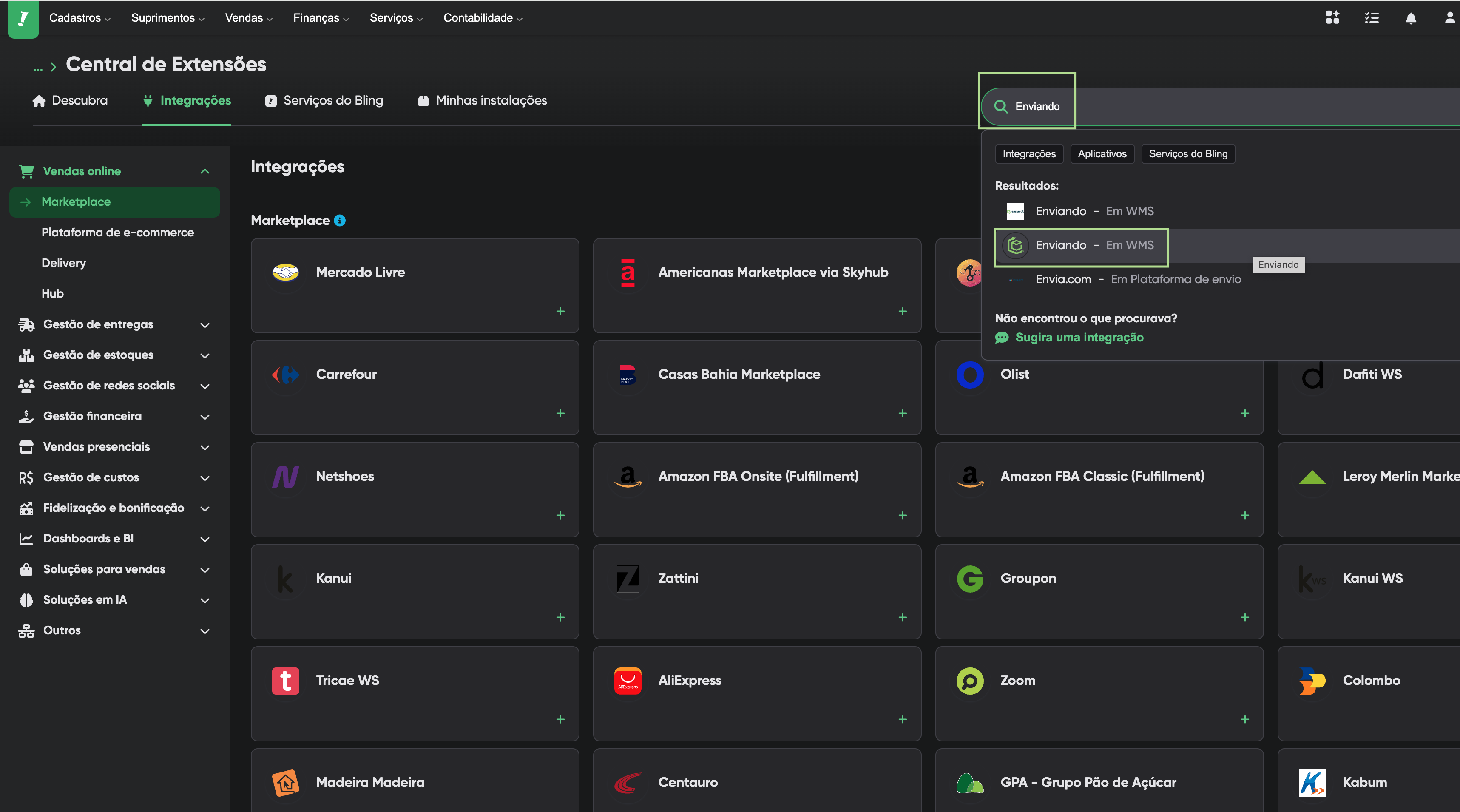Filter search by Serviços do Bling chip
Screen dimensions: 1460x812
click(1188, 153)
